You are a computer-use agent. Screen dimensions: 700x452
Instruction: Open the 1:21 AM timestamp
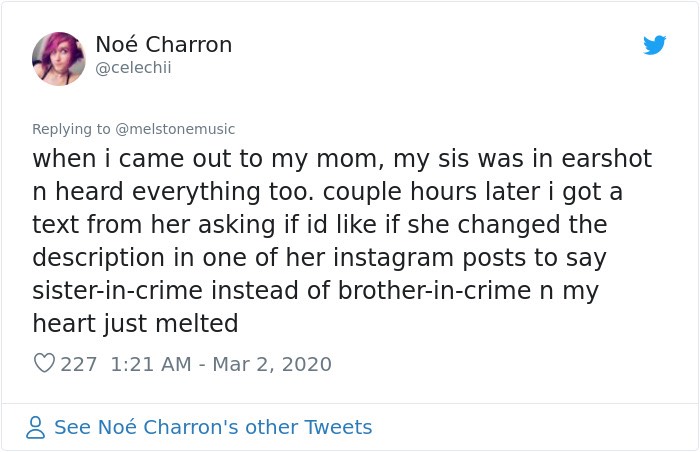(x=151, y=364)
